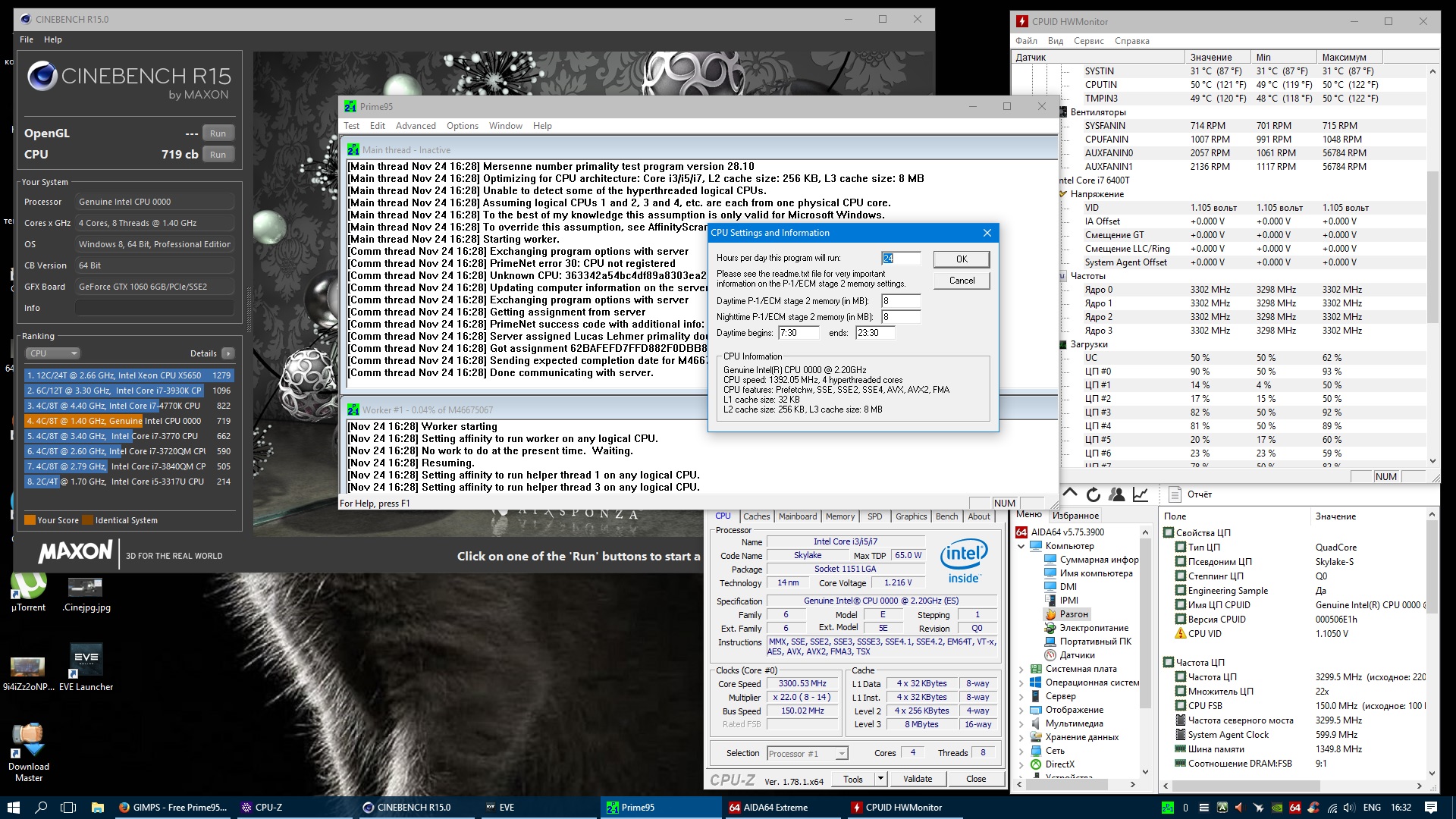Open the Отчёт report icon in AIDA64
Screen dimensions: 1456x819
[x=1175, y=494]
